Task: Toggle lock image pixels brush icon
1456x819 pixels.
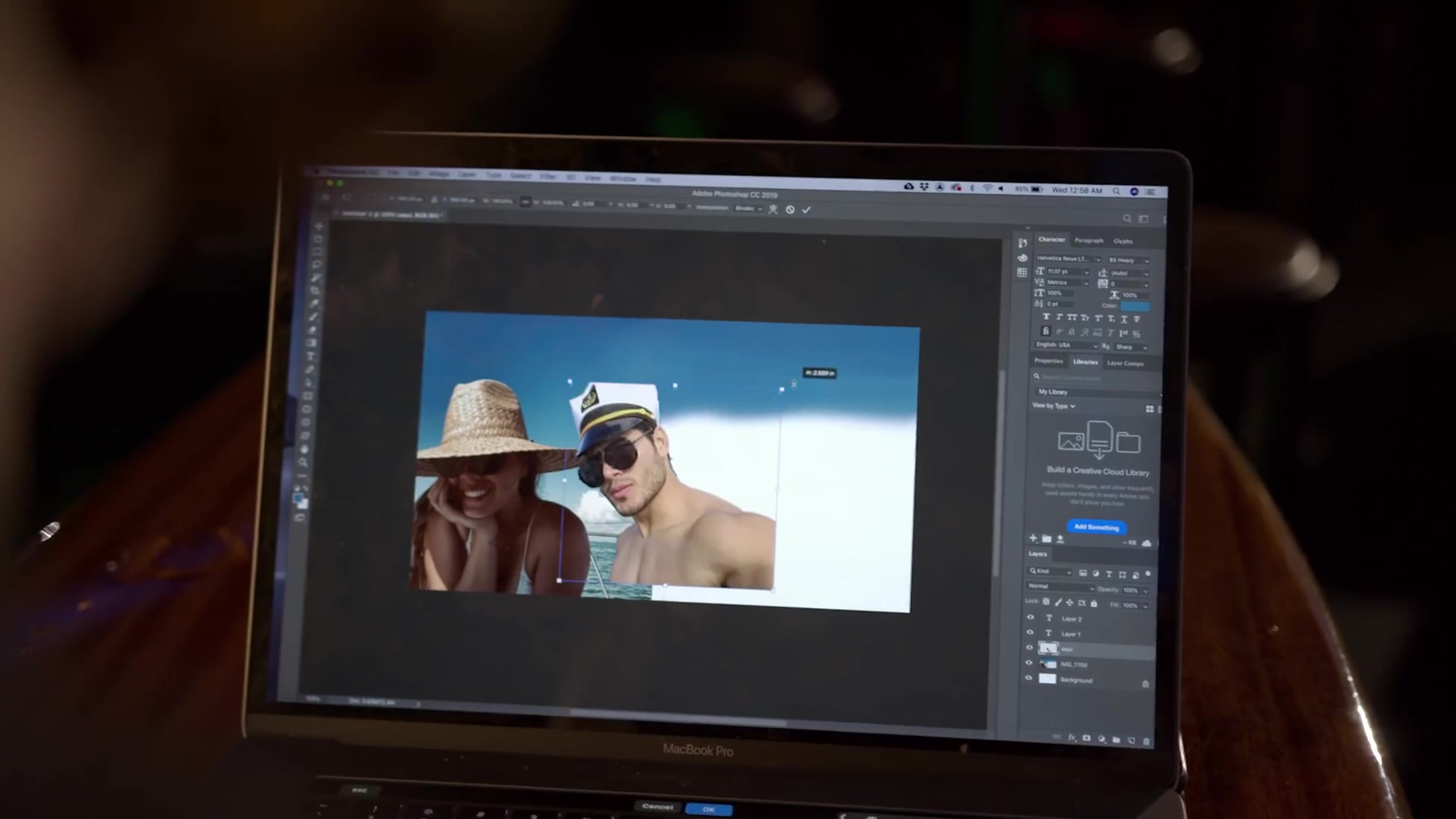Action: 1057,602
